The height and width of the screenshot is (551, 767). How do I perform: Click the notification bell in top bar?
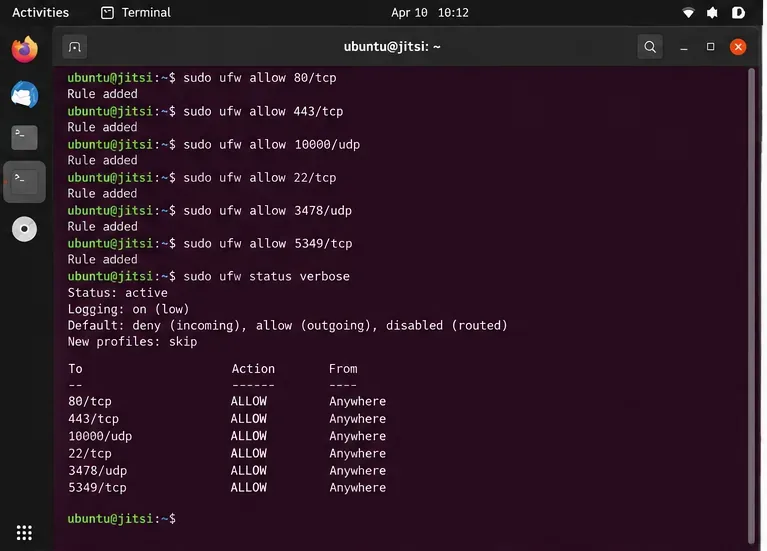[712, 13]
